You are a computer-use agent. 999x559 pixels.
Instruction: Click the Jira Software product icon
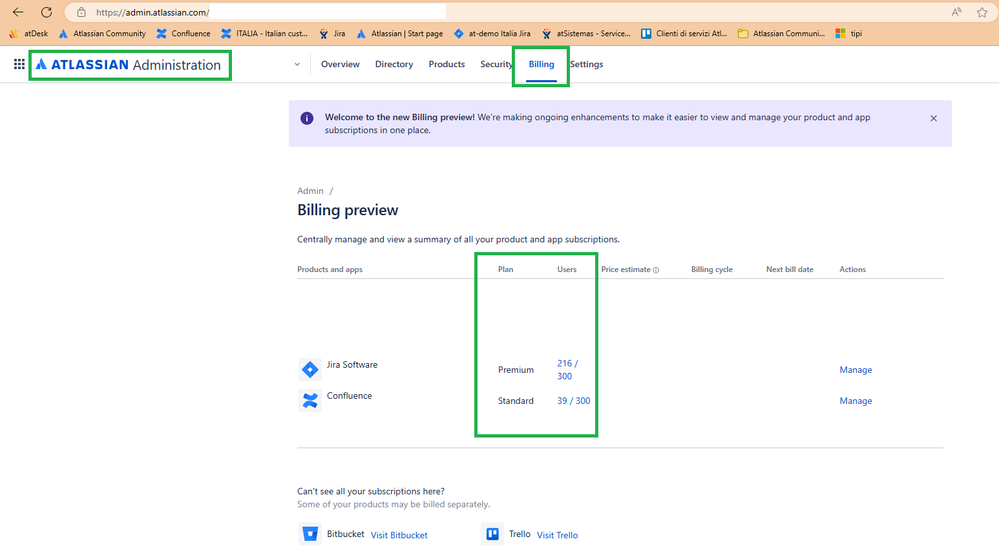pyautogui.click(x=310, y=369)
